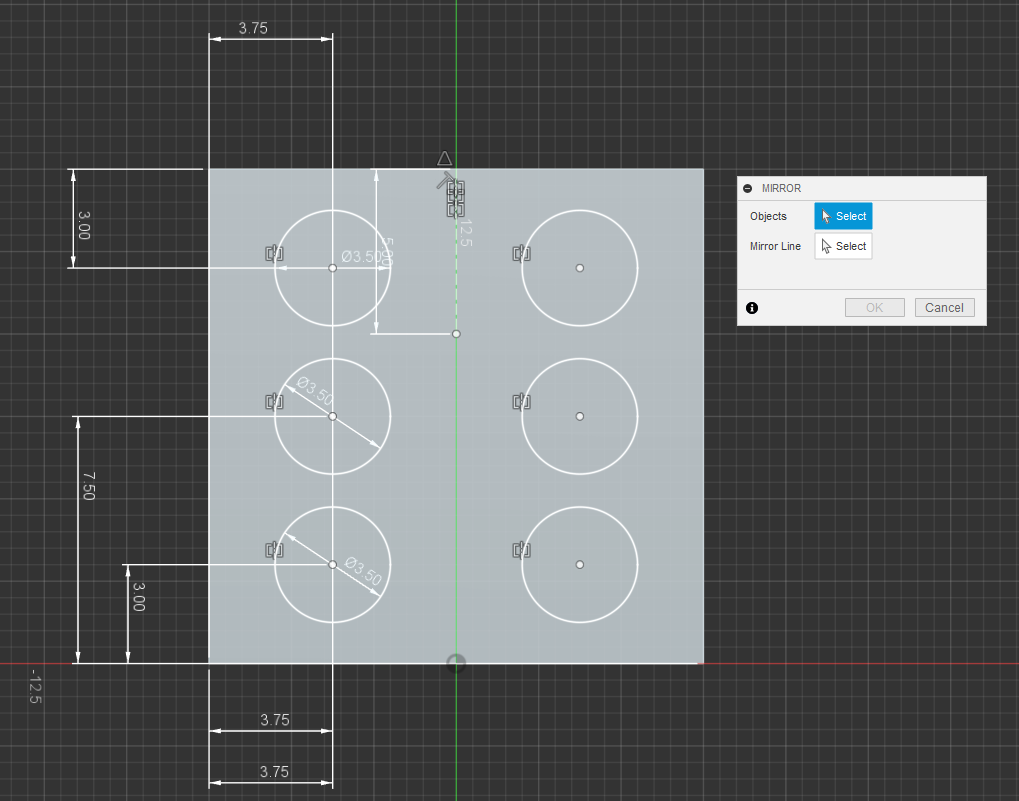Click the sketch origin point on bottom edge
The height and width of the screenshot is (801, 1019).
click(x=456, y=663)
